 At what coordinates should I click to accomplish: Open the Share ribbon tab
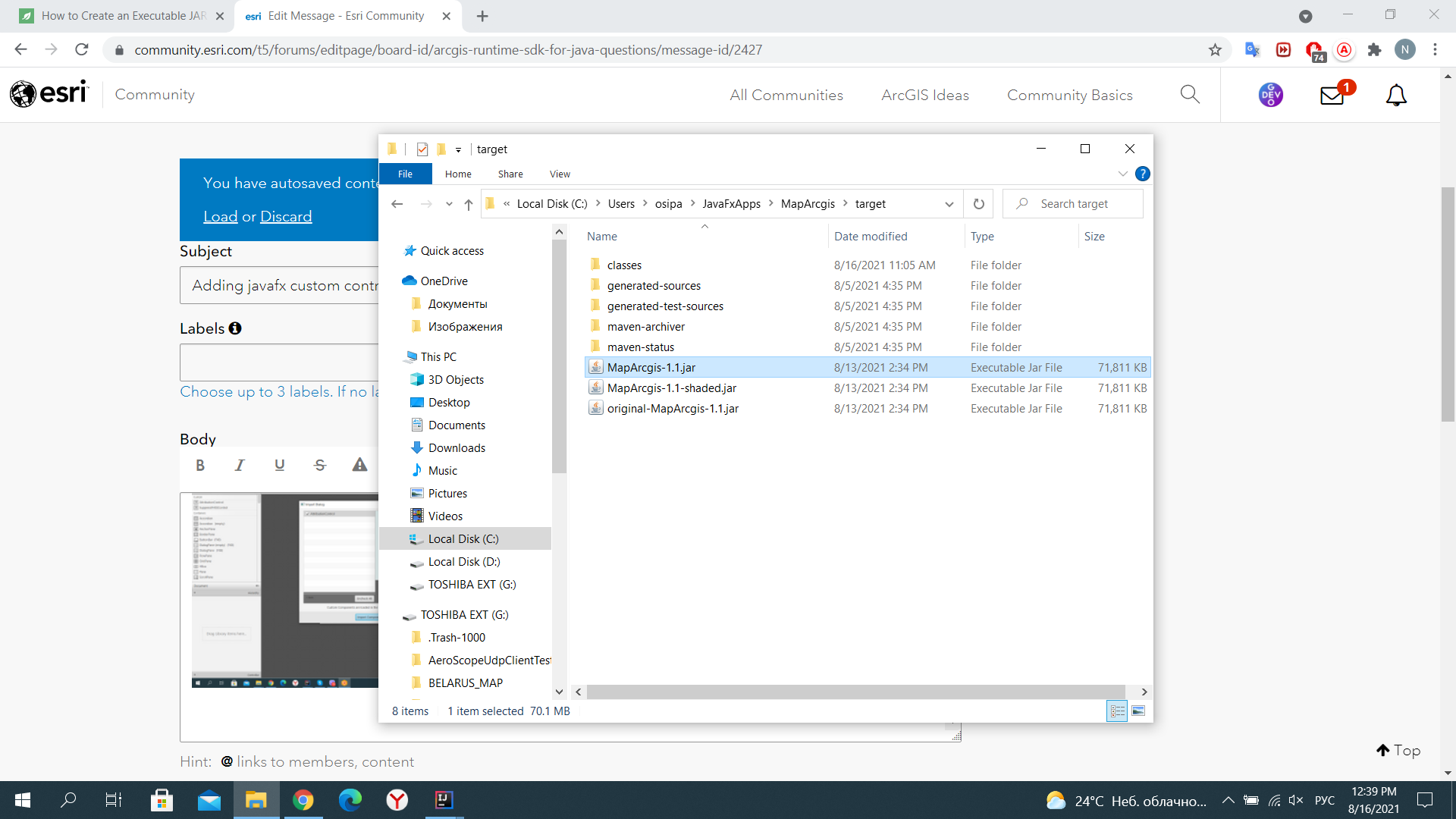[510, 174]
